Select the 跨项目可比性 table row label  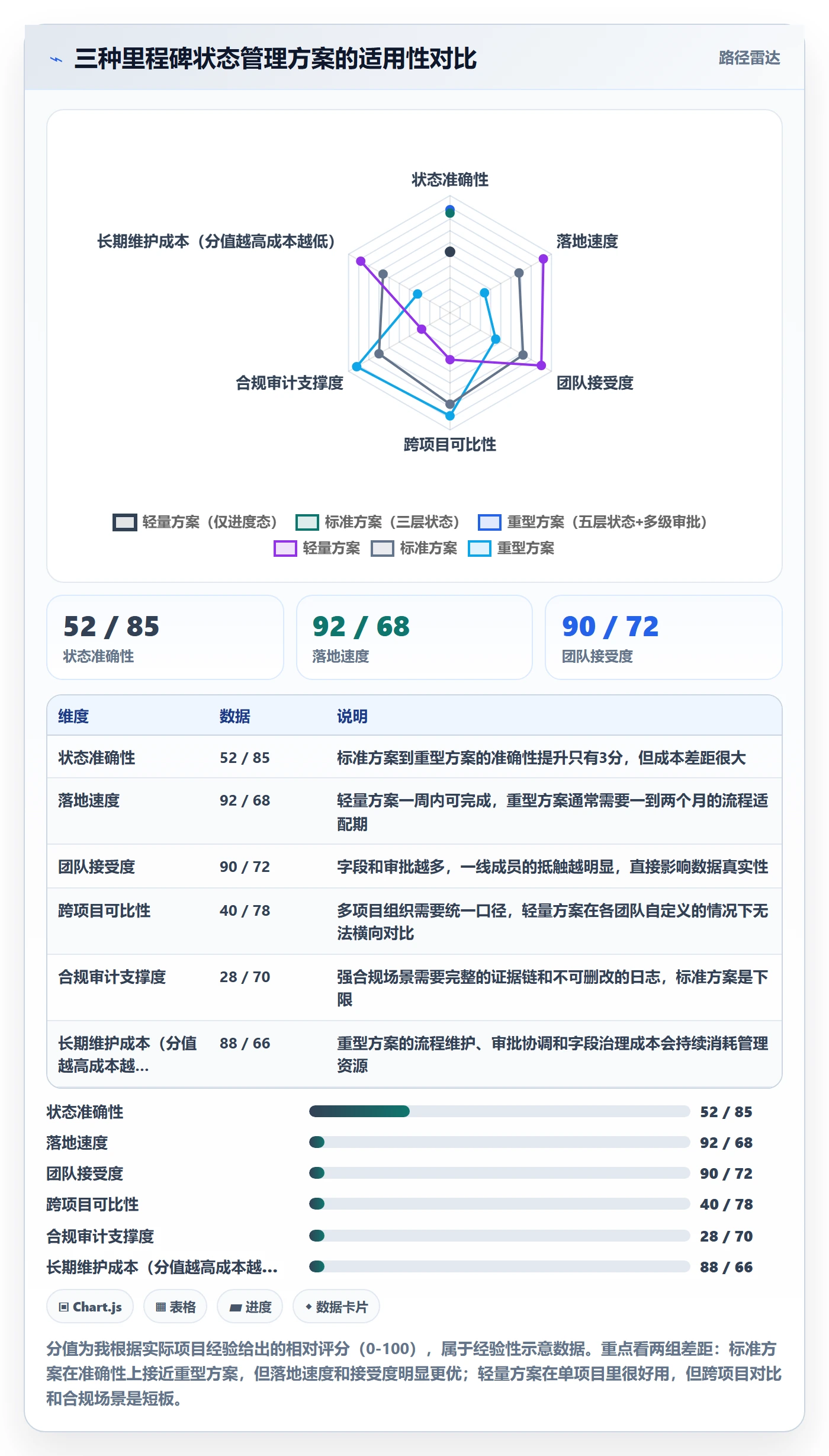[104, 910]
